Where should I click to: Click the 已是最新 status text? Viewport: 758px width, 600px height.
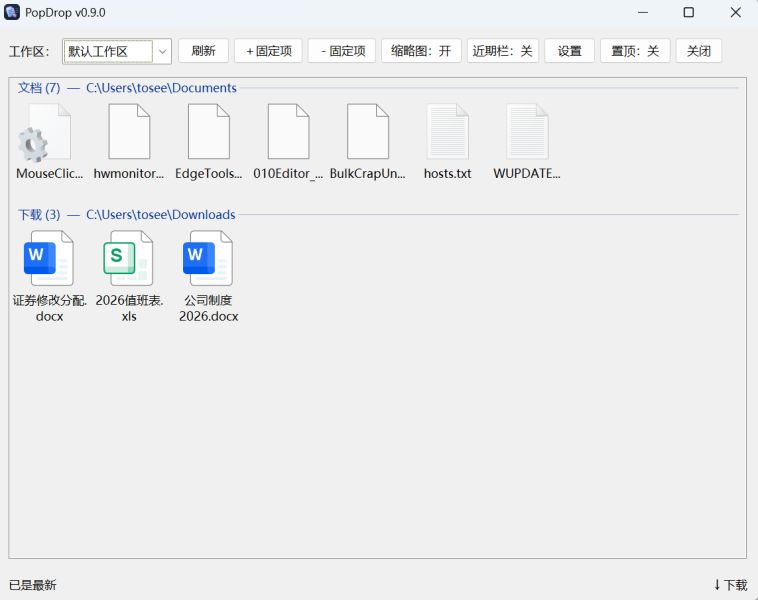click(32, 585)
